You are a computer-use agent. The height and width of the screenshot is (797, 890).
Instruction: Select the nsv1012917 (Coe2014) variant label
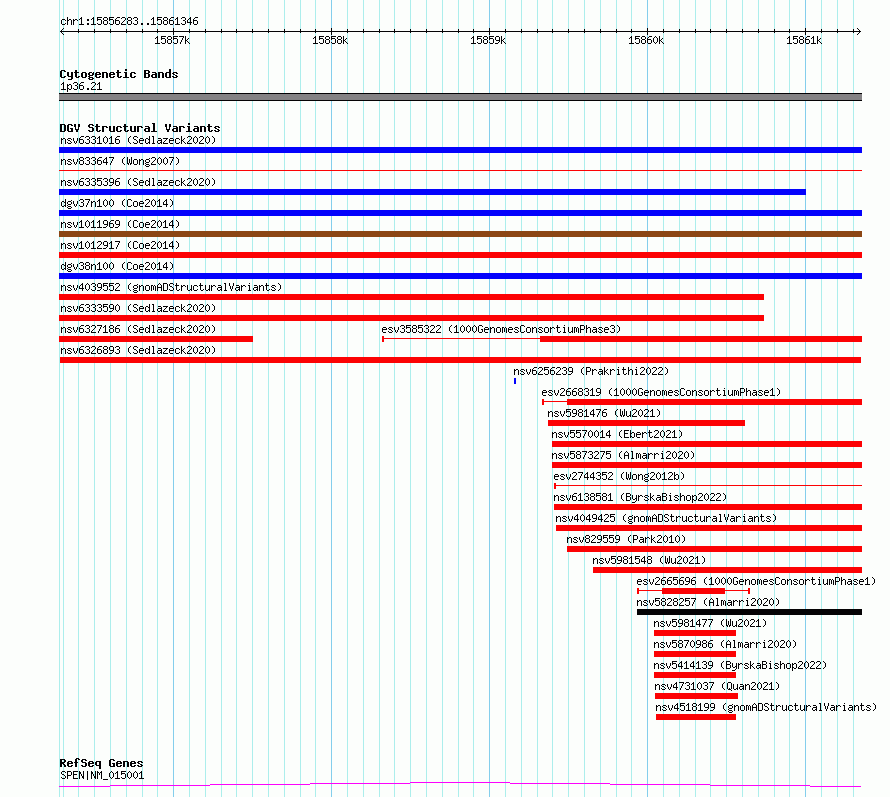coord(120,245)
